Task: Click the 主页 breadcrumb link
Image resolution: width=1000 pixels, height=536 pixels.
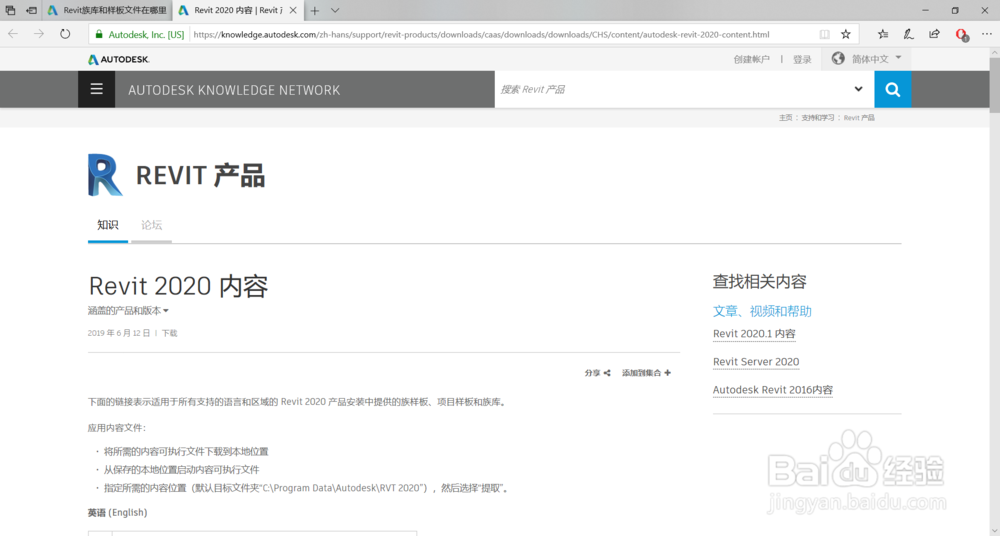Action: click(785, 118)
